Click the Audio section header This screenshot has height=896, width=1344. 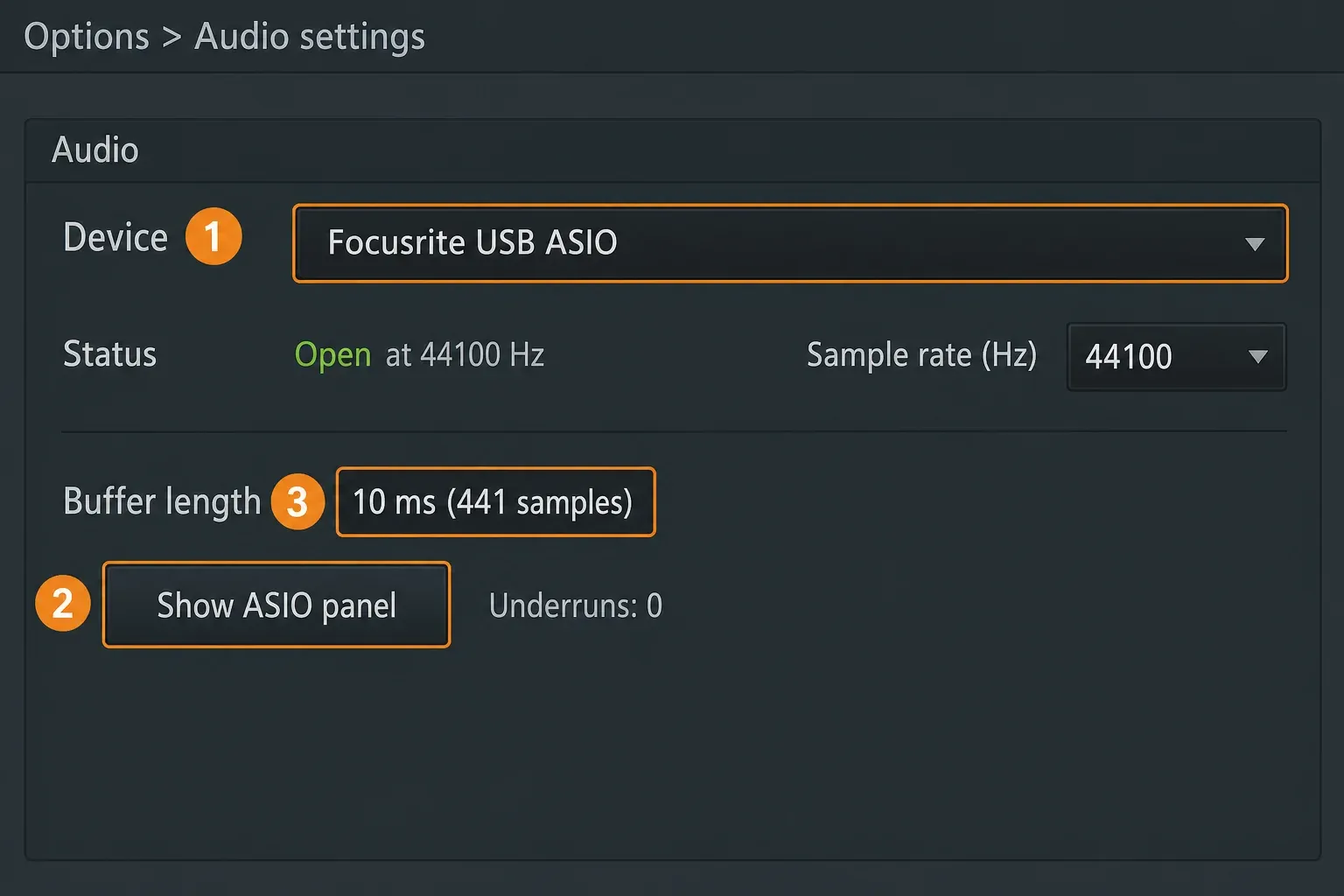pos(95,150)
